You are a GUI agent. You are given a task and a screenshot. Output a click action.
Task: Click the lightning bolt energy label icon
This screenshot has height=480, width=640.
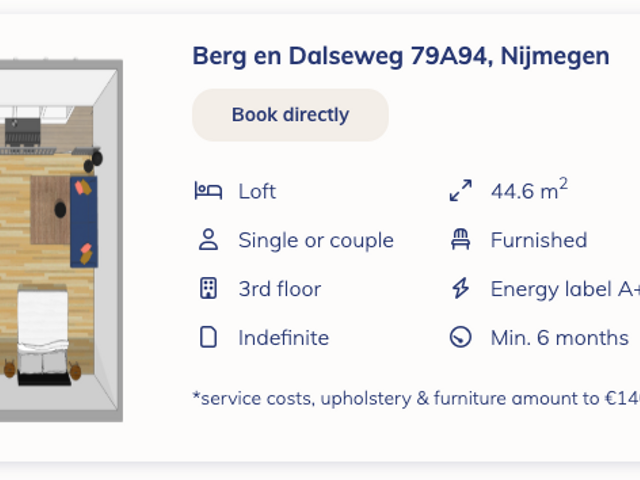coord(460,289)
